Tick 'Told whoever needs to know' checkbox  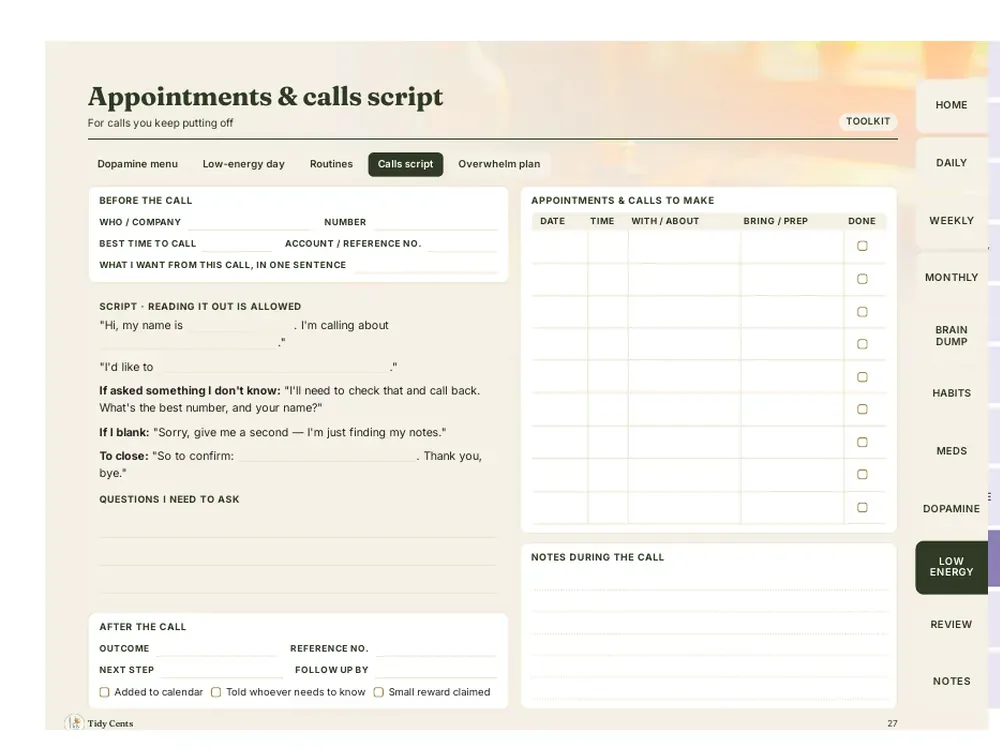[x=216, y=692]
